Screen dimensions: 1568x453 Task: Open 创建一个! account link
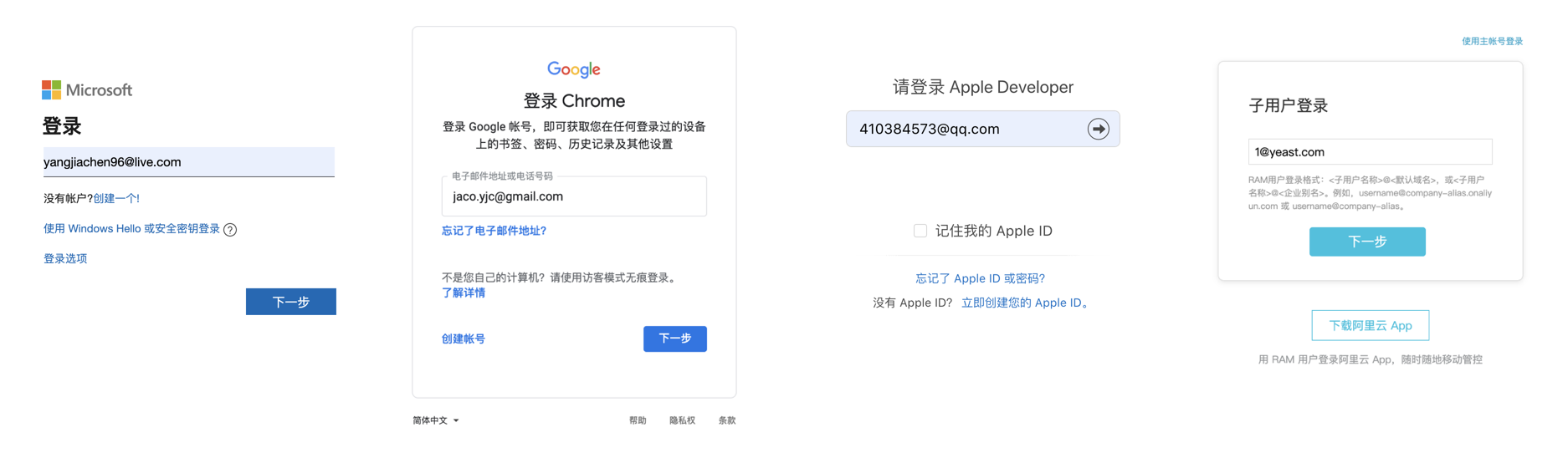tap(116, 198)
